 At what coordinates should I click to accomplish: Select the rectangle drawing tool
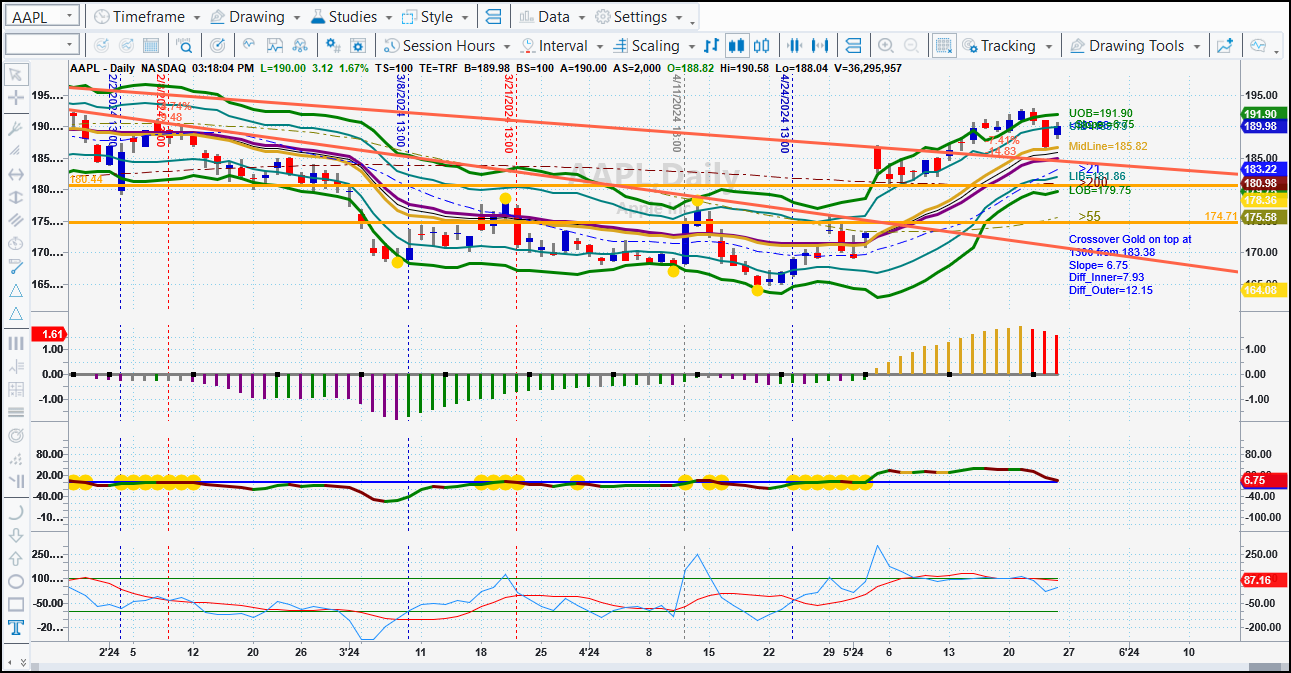click(x=16, y=605)
